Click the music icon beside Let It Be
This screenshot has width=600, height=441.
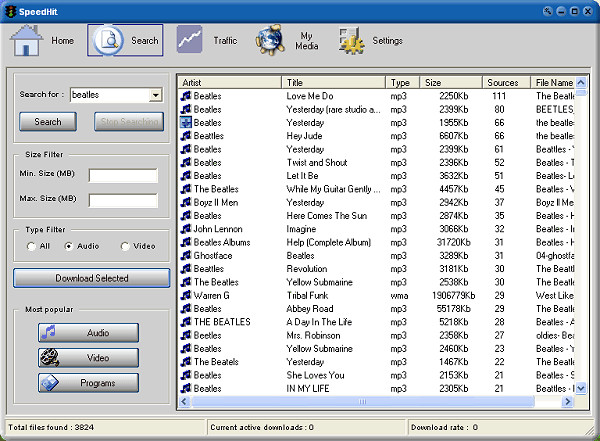(x=186, y=175)
